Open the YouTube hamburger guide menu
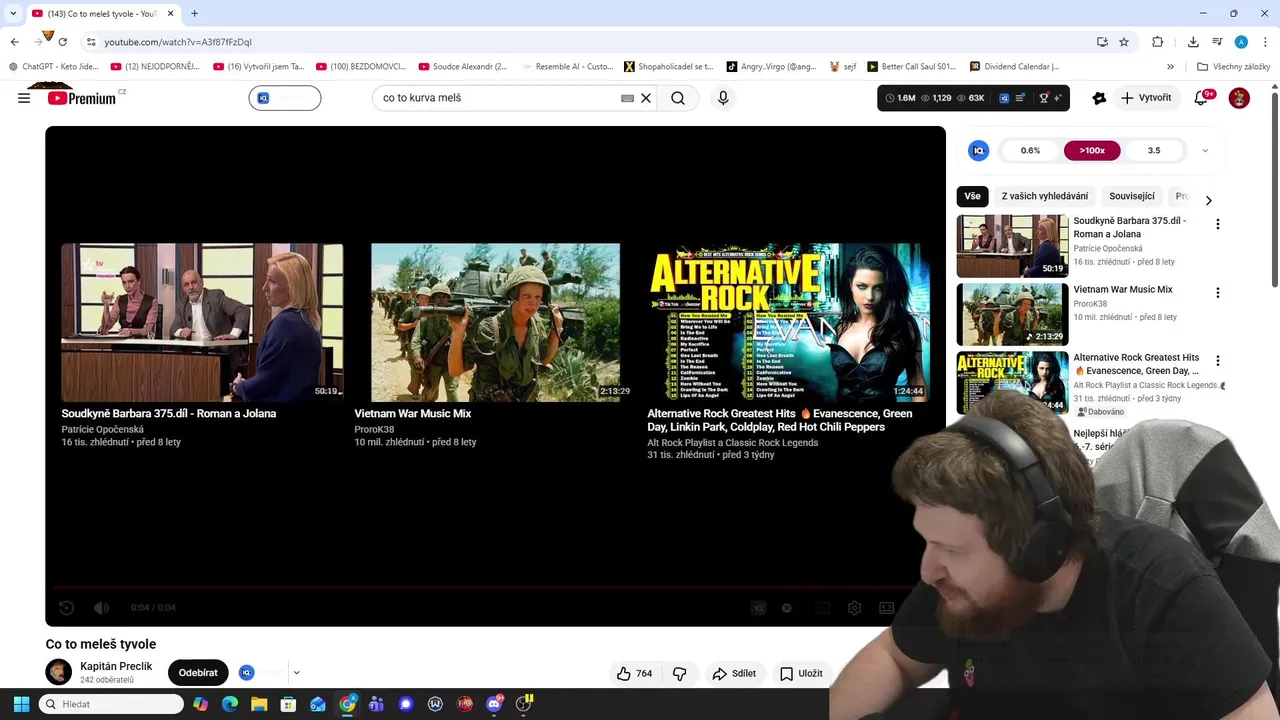 click(24, 98)
